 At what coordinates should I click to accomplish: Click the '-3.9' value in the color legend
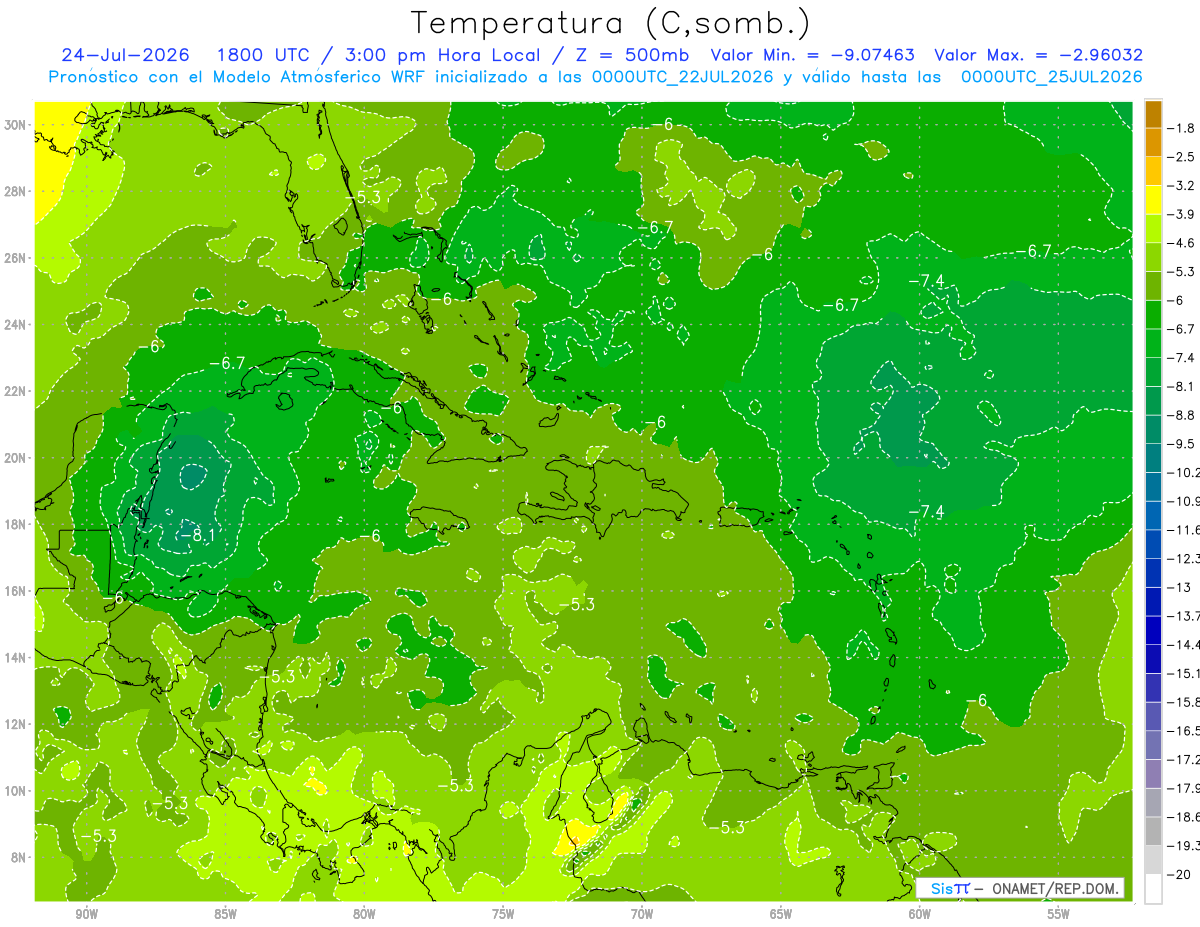[x=1182, y=214]
